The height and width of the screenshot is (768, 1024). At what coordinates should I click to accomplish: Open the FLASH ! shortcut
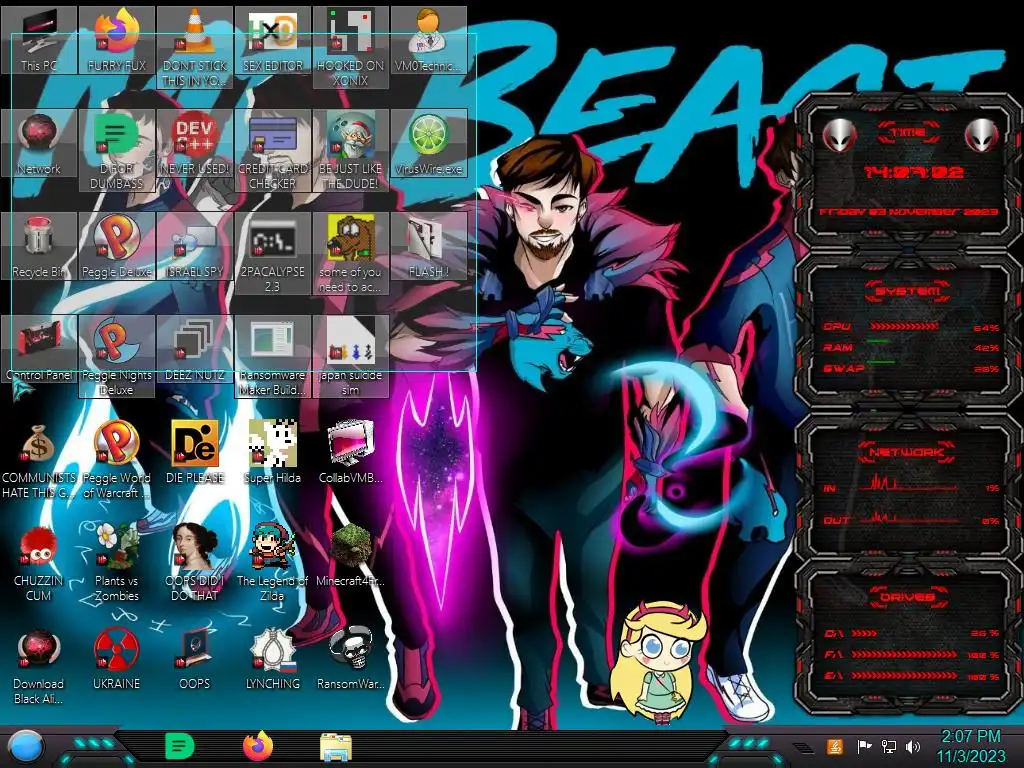click(428, 246)
